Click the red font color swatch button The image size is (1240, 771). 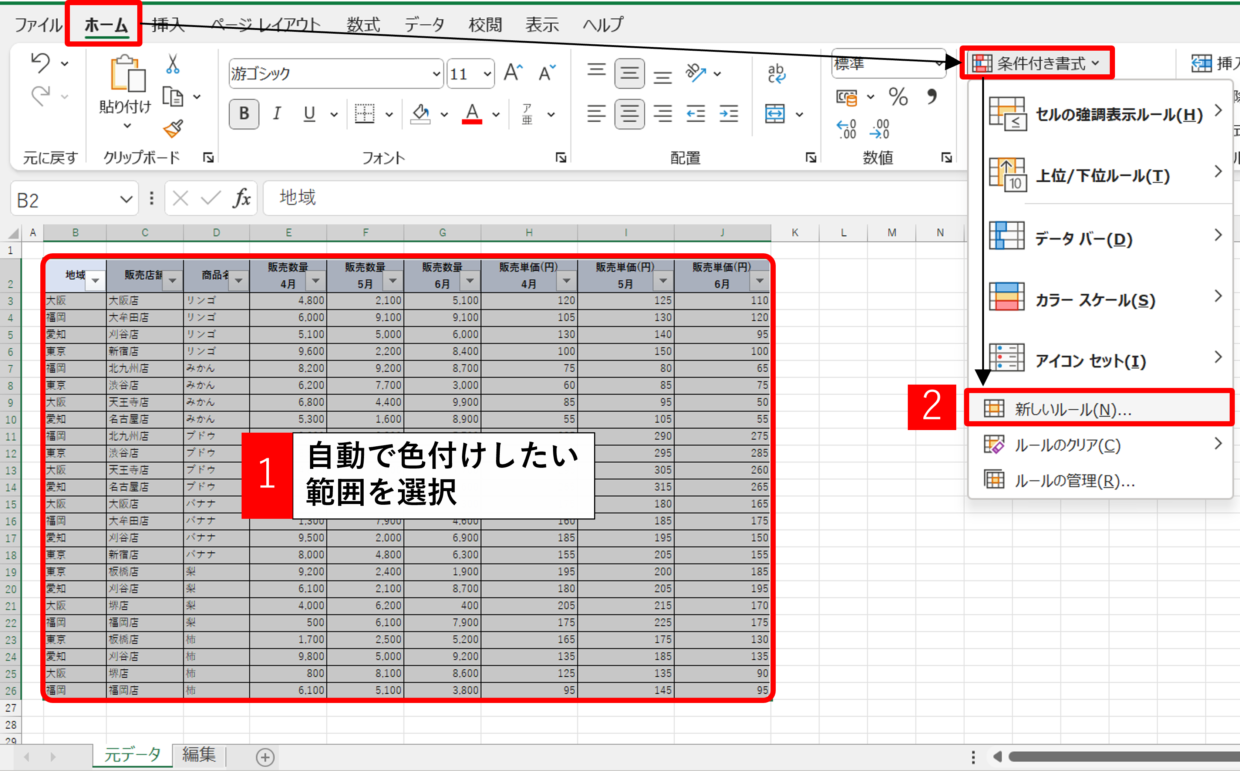tap(472, 113)
